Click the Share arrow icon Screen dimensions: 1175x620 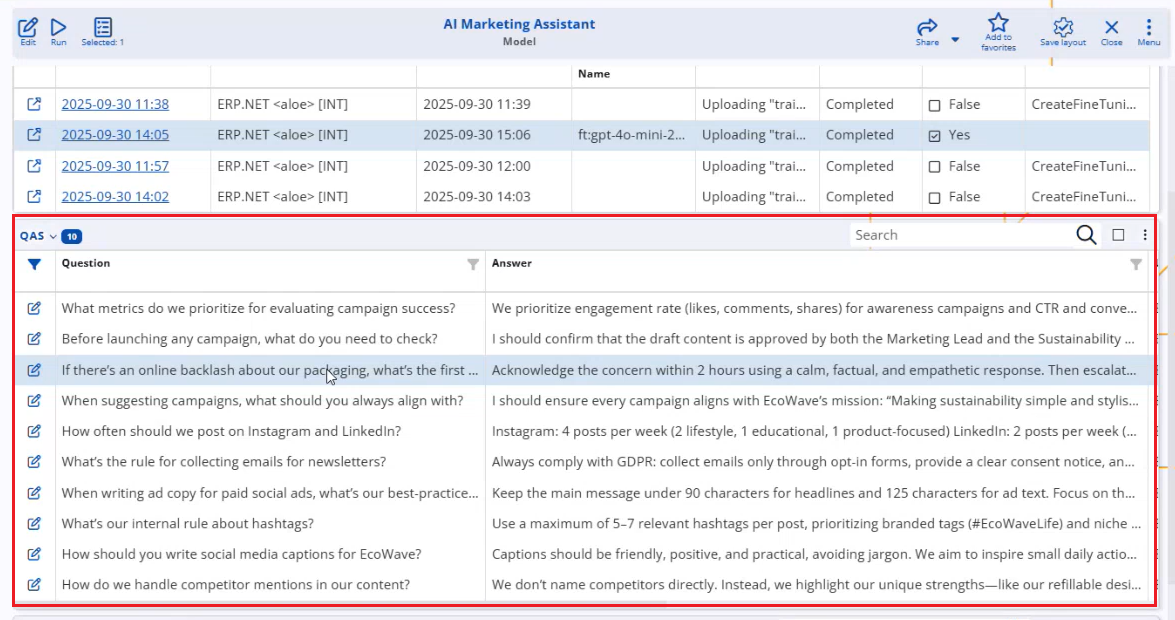[x=927, y=27]
